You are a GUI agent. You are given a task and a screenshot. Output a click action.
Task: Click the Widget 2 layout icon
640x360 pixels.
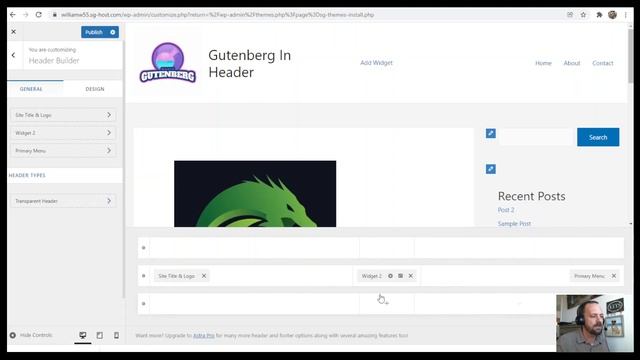pyautogui.click(x=400, y=276)
